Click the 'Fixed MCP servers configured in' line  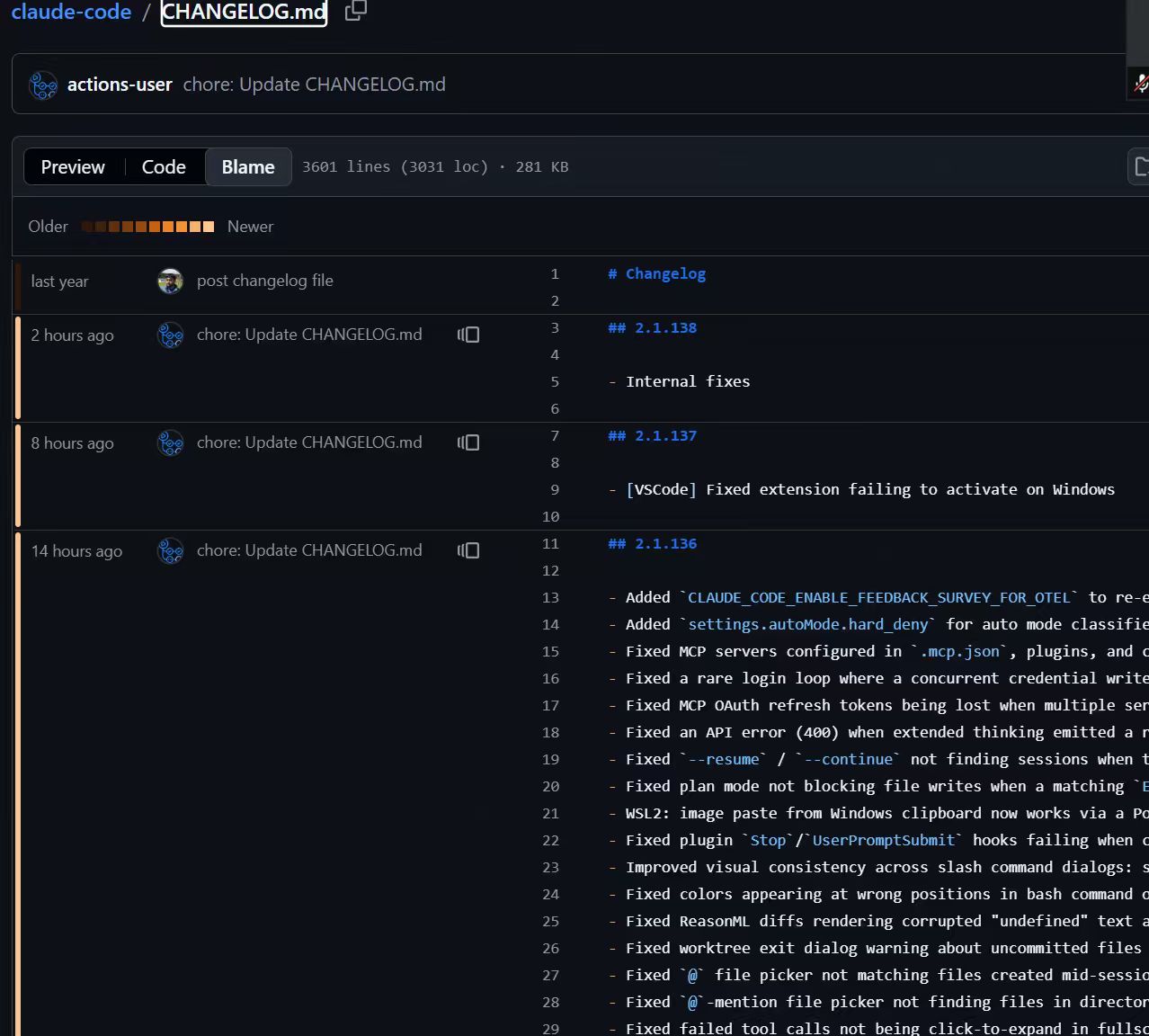pyautogui.click(x=877, y=652)
